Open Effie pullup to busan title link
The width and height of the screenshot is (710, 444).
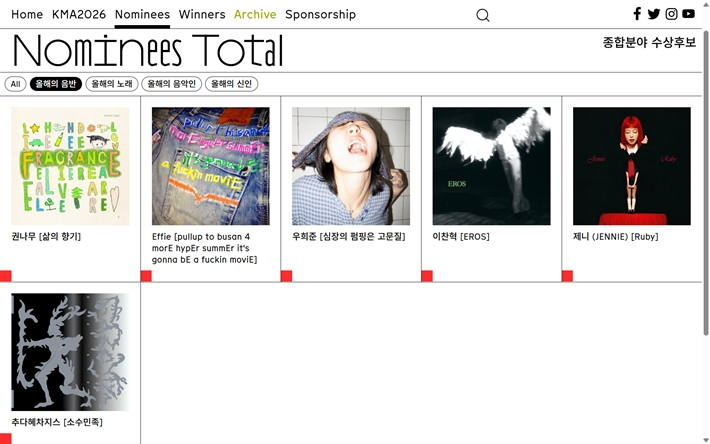[204, 248]
